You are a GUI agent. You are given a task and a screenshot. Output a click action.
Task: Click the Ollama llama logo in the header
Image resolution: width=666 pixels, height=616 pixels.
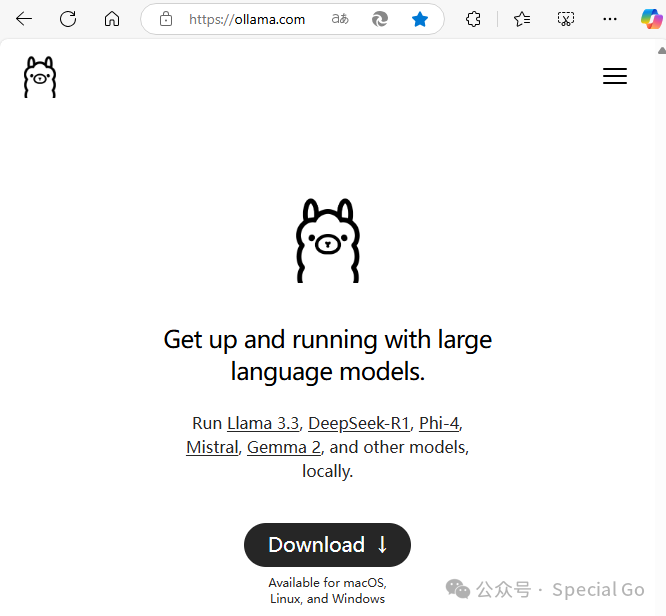click(40, 77)
